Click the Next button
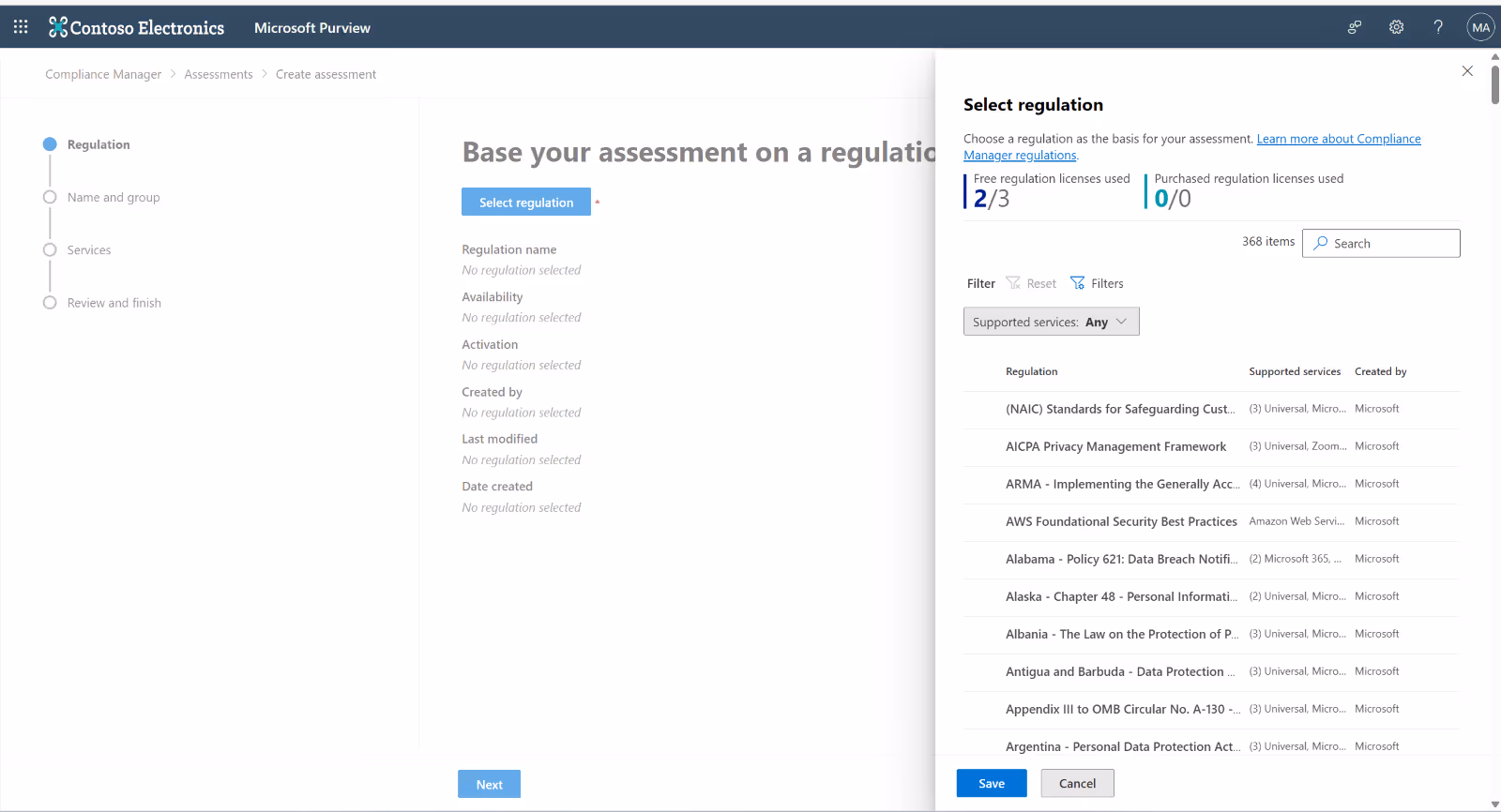The image size is (1501, 812). click(x=489, y=784)
